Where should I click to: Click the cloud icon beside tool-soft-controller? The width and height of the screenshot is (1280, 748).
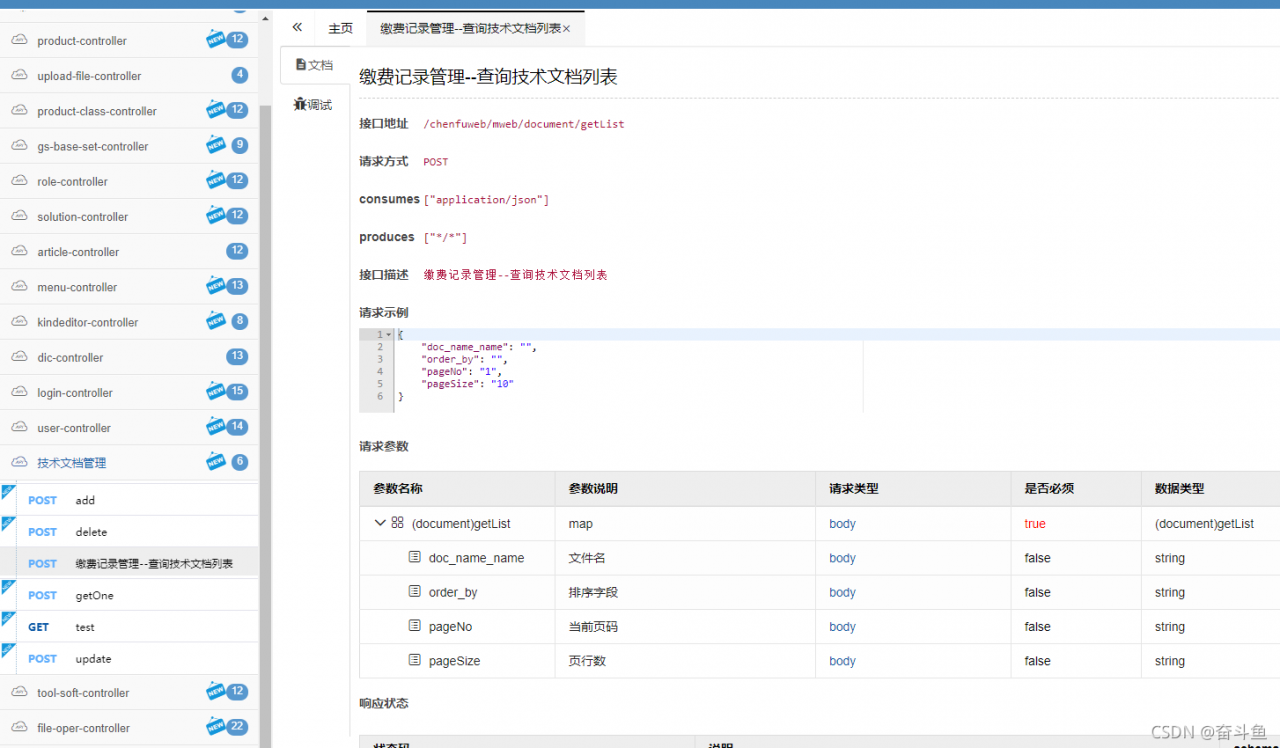coord(19,692)
